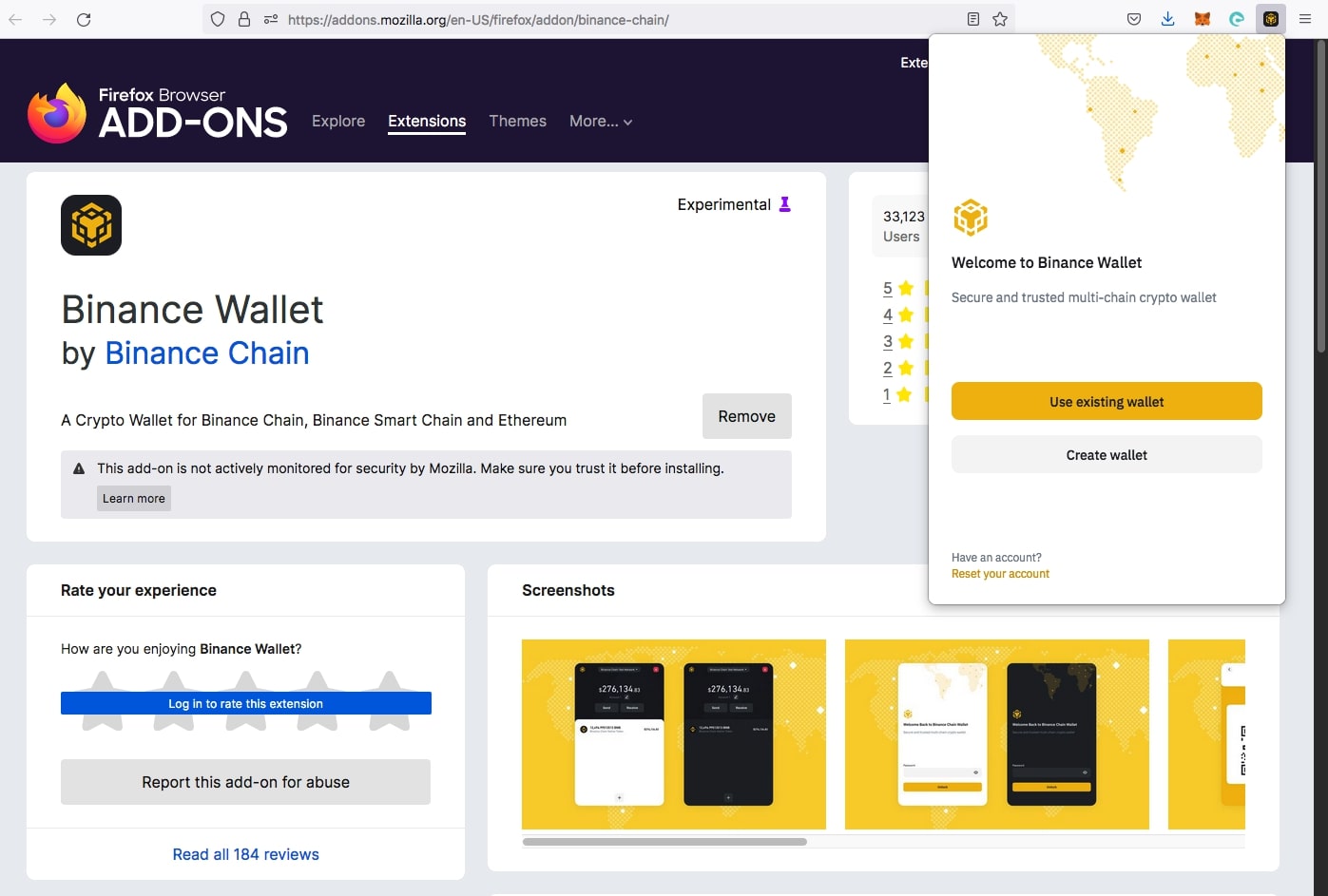
Task: Open the Reset your account link
Action: [x=1000, y=573]
